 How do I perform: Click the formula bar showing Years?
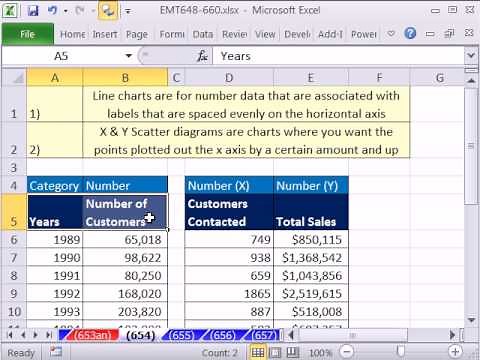pos(338,56)
